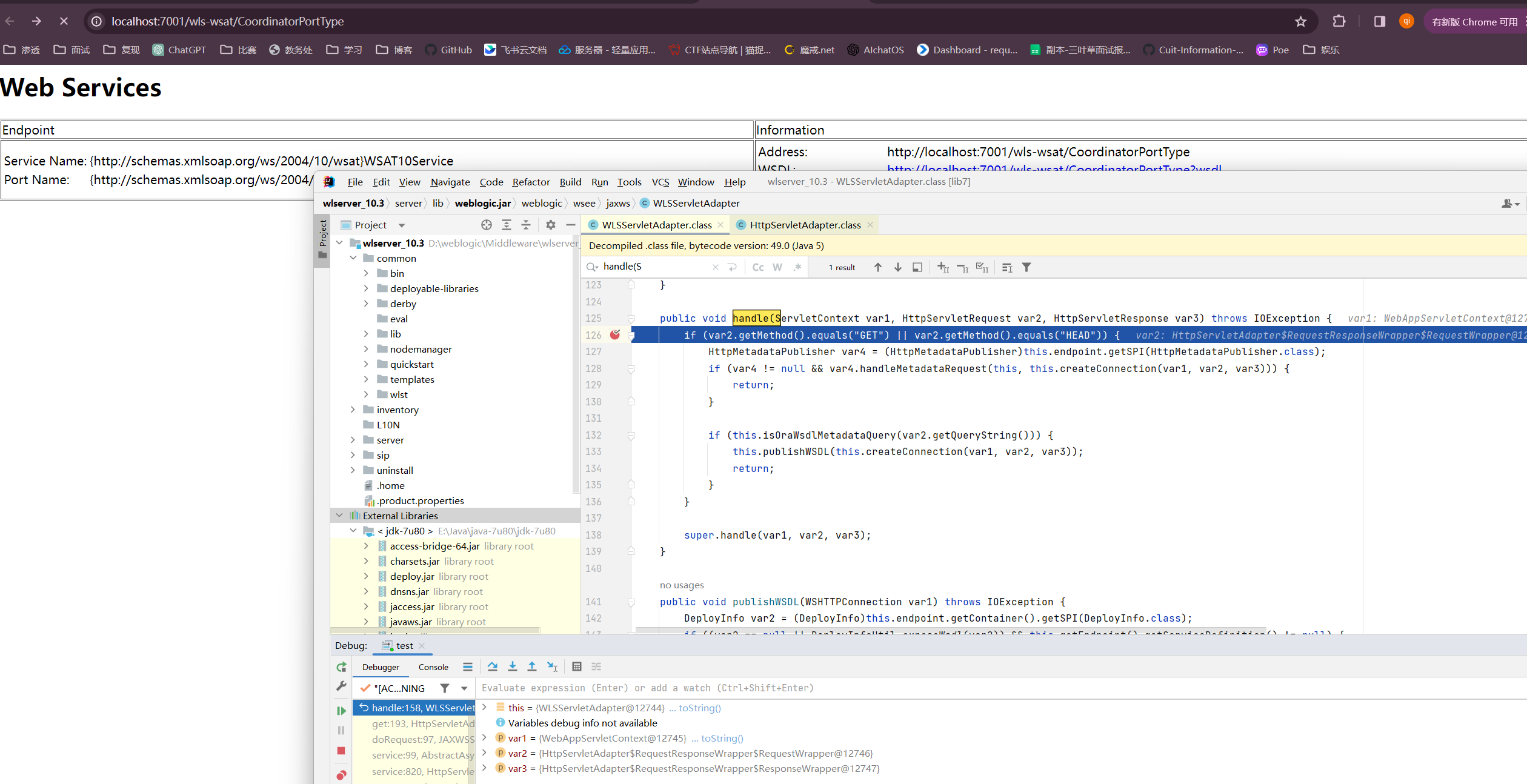Click Collapse All in Project panel

point(526,225)
